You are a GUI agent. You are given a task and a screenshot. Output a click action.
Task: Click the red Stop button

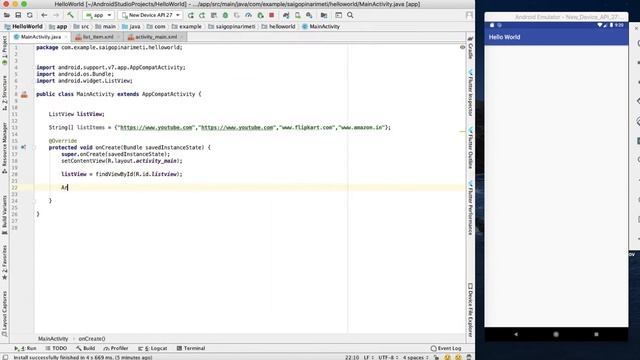pyautogui.click(x=272, y=15)
